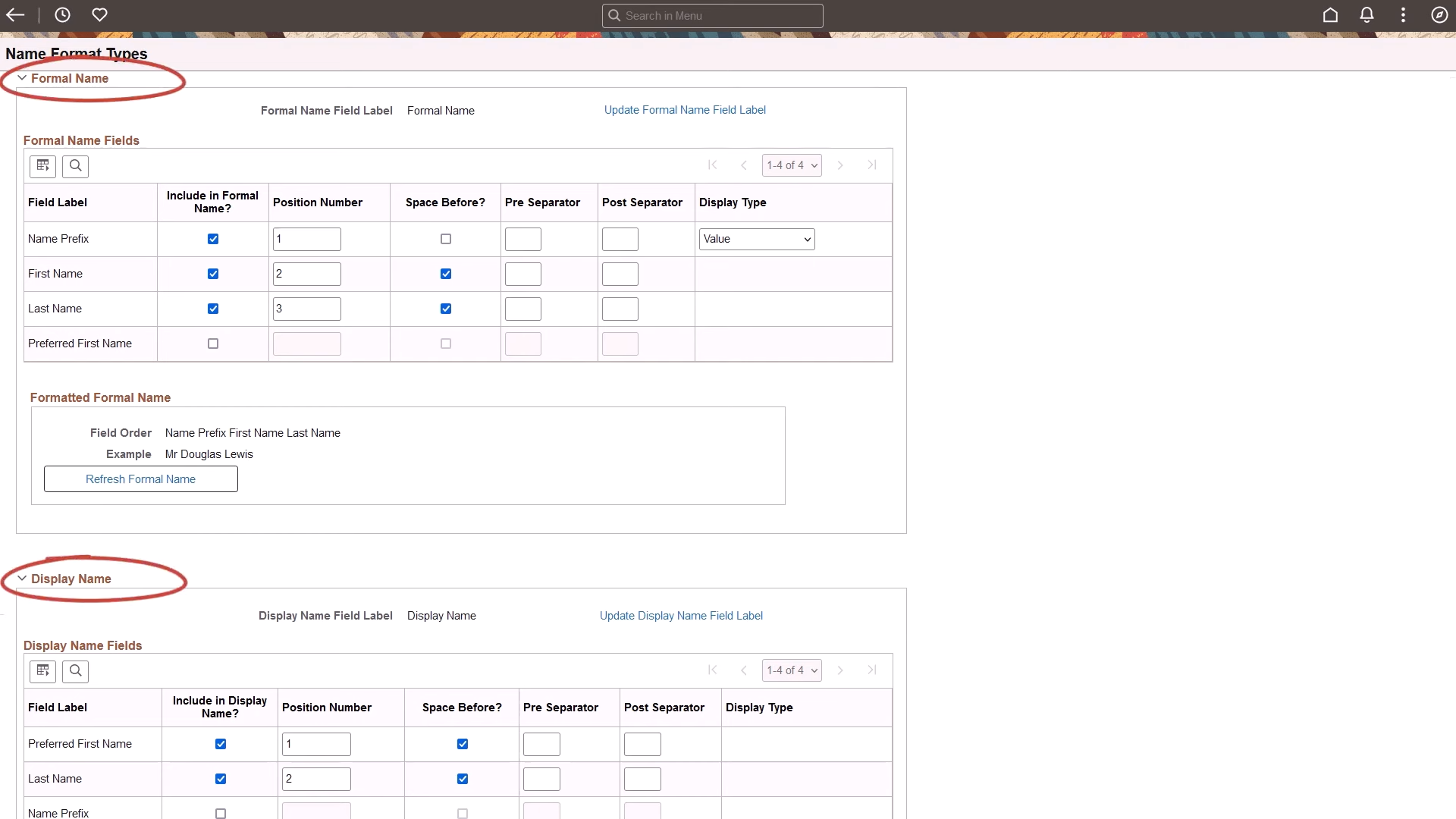This screenshot has width=1456, height=819.
Task: Enable Include in Display Name for Name Prefix
Action: [220, 813]
